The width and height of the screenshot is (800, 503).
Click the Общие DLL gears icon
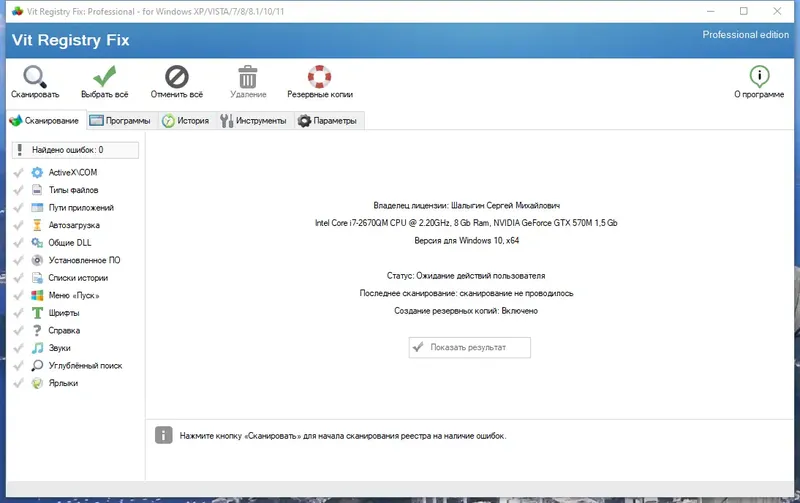[x=37, y=243]
